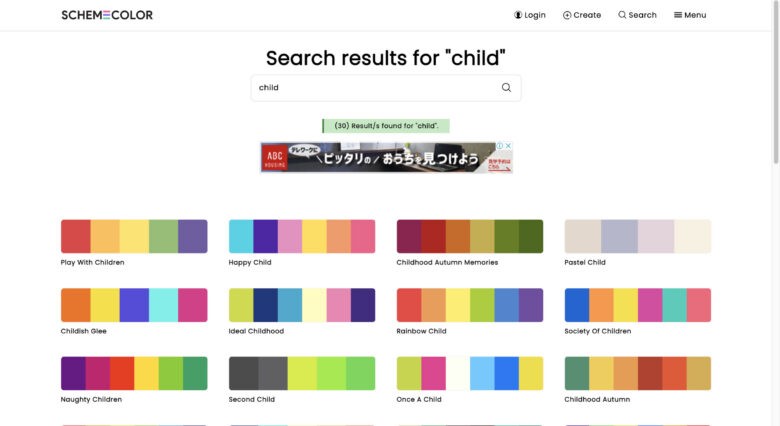Viewport: 780px width, 426px height.
Task: Click the ad info icon
Action: (x=500, y=146)
